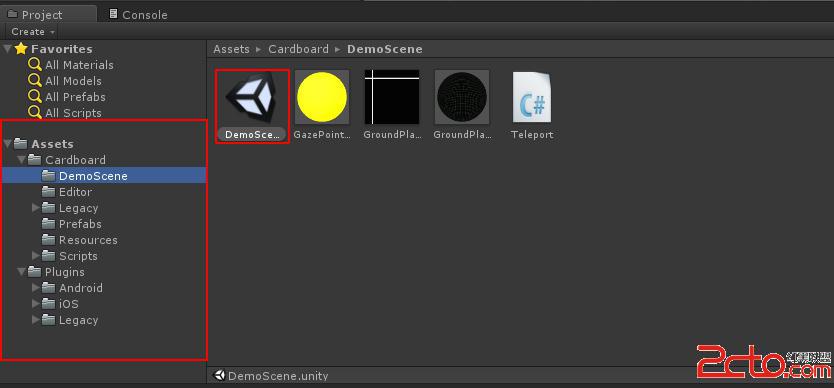Click the magnifier icon beside All Scripts
This screenshot has height=388, width=834.
click(x=35, y=113)
